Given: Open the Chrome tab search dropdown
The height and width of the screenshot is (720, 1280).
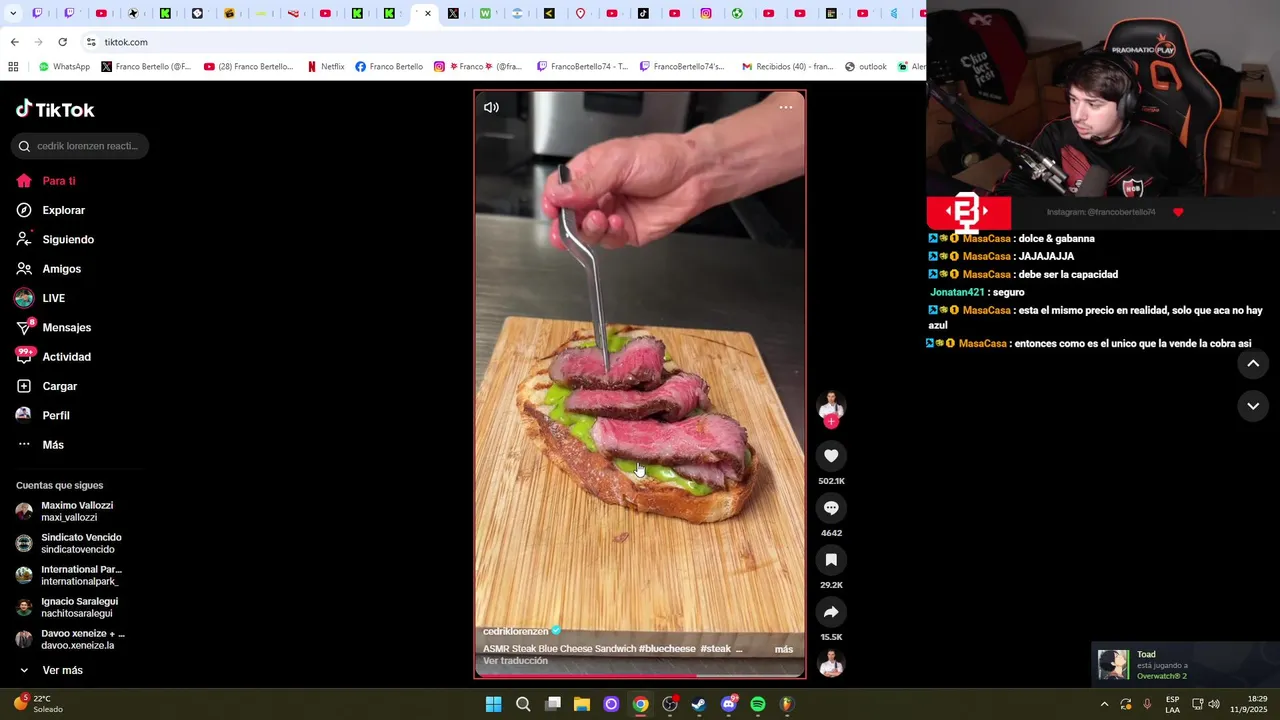Looking at the screenshot, I should coord(14,14).
